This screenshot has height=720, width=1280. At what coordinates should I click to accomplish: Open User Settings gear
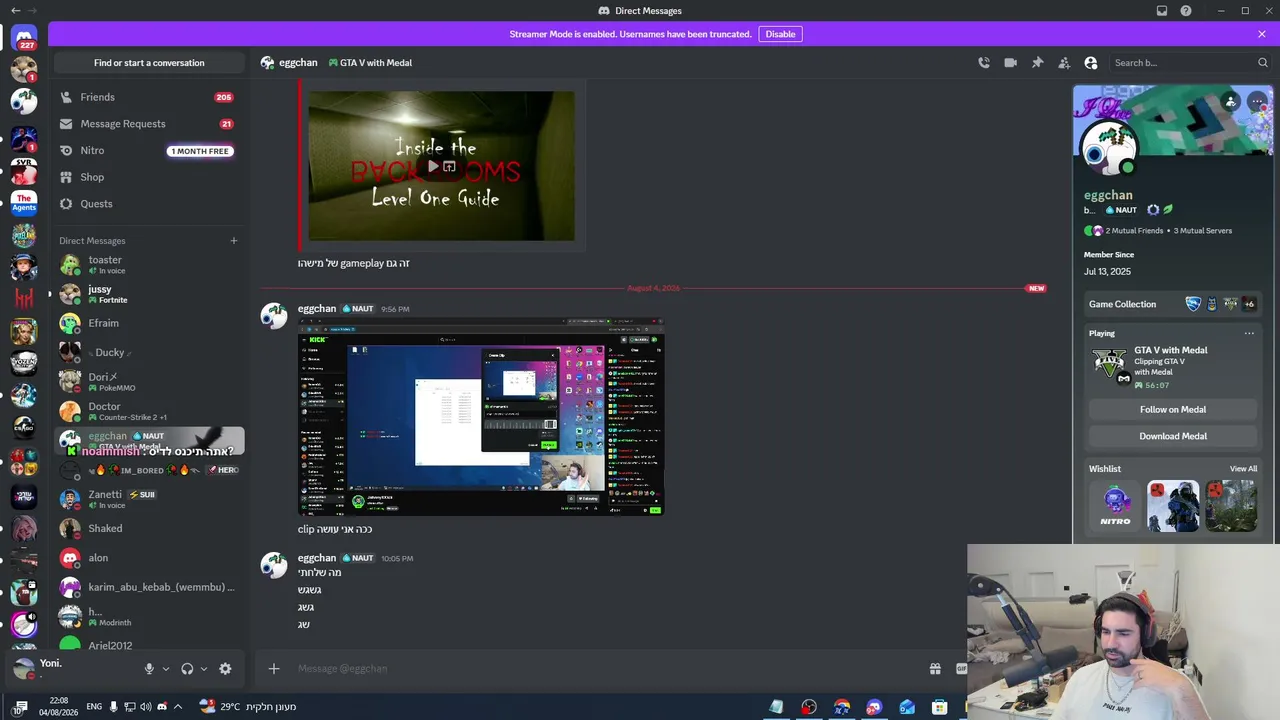(225, 669)
